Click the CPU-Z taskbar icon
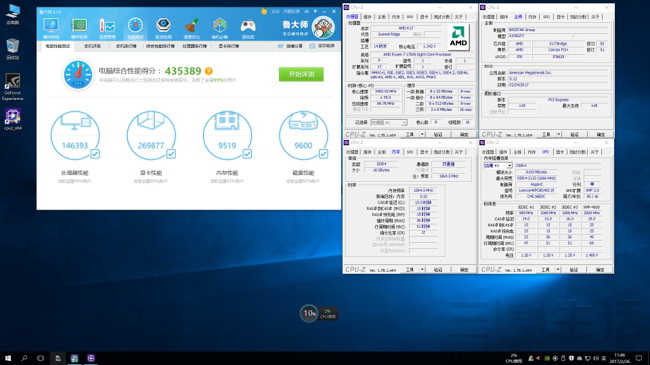The height and width of the screenshot is (365, 650). click(x=91, y=358)
